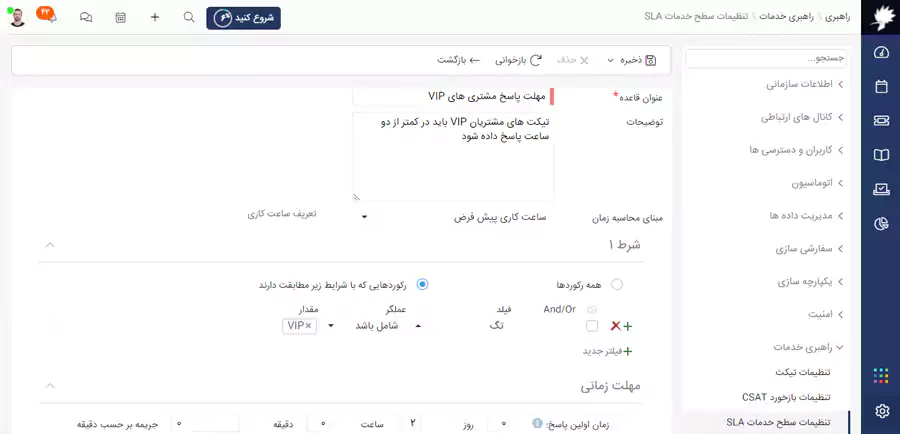Open the colorful apps grid icon
Viewport: 900px width, 434px height.
point(881,376)
